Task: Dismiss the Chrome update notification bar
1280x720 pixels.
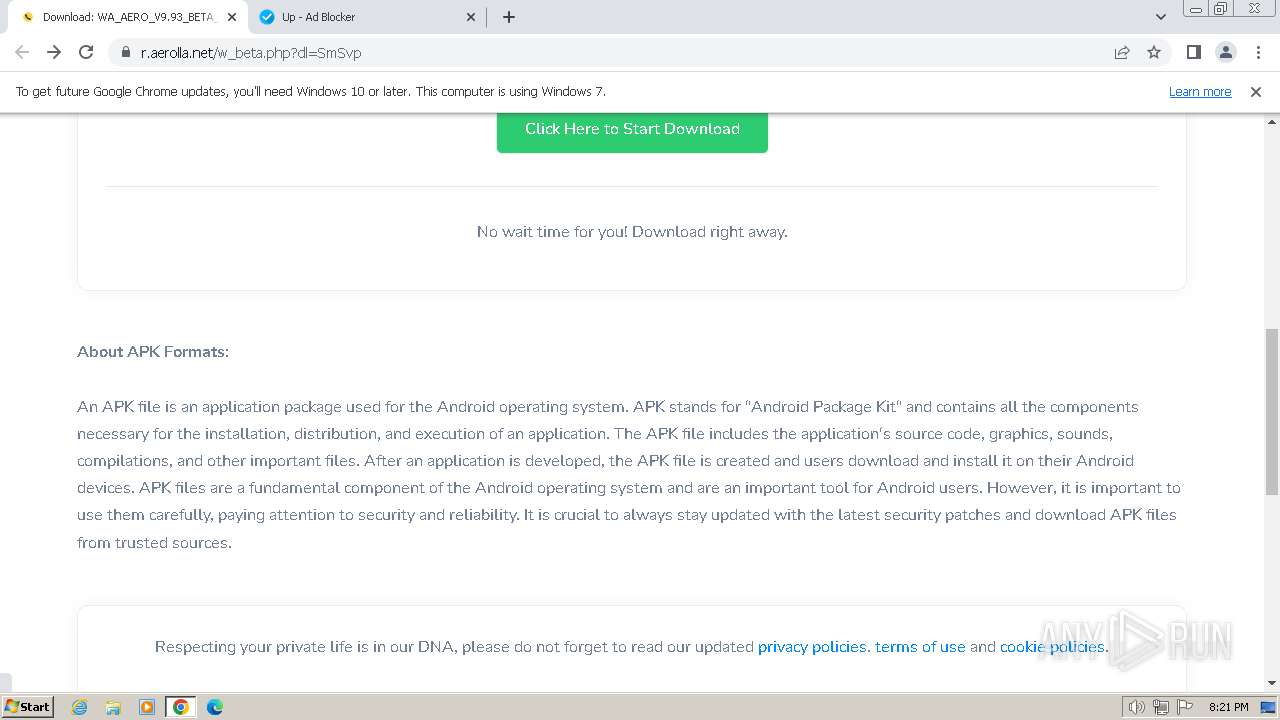Action: point(1256,91)
